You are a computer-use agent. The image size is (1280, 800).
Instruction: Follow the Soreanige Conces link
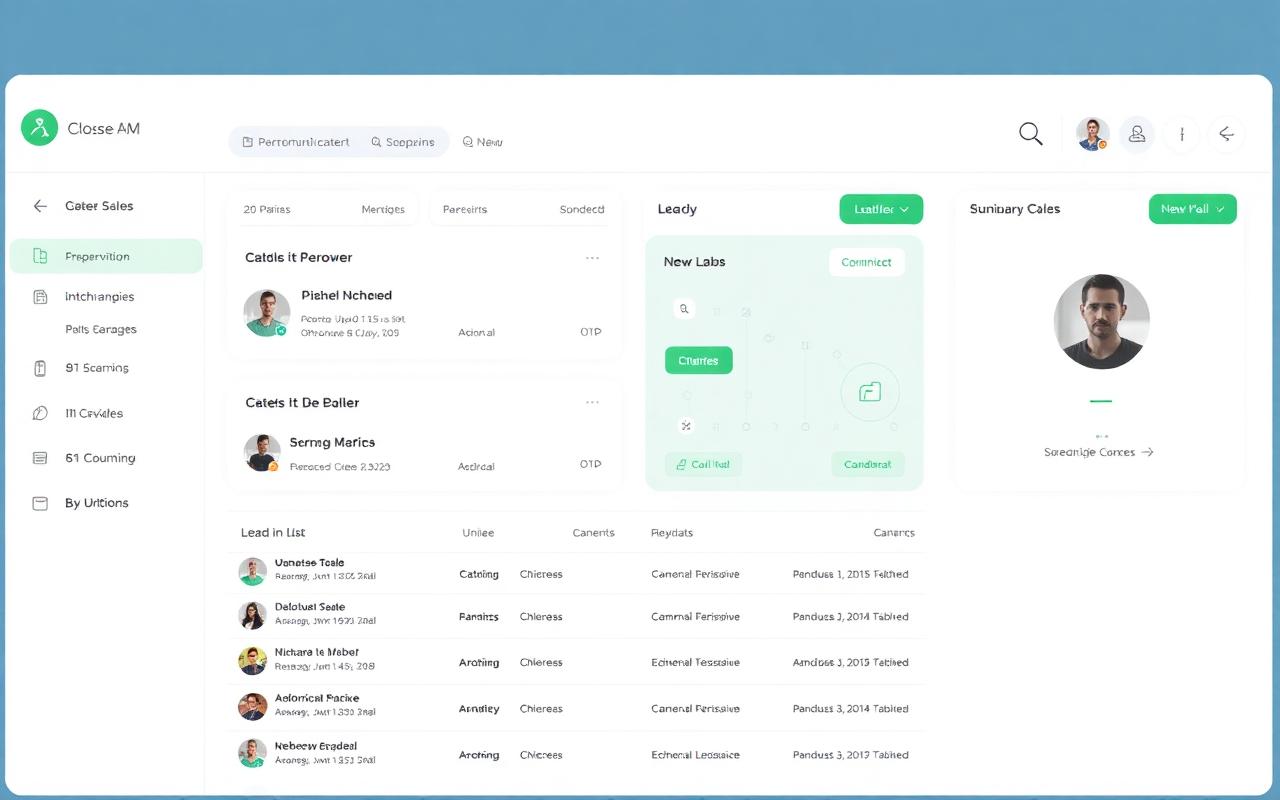(1098, 452)
